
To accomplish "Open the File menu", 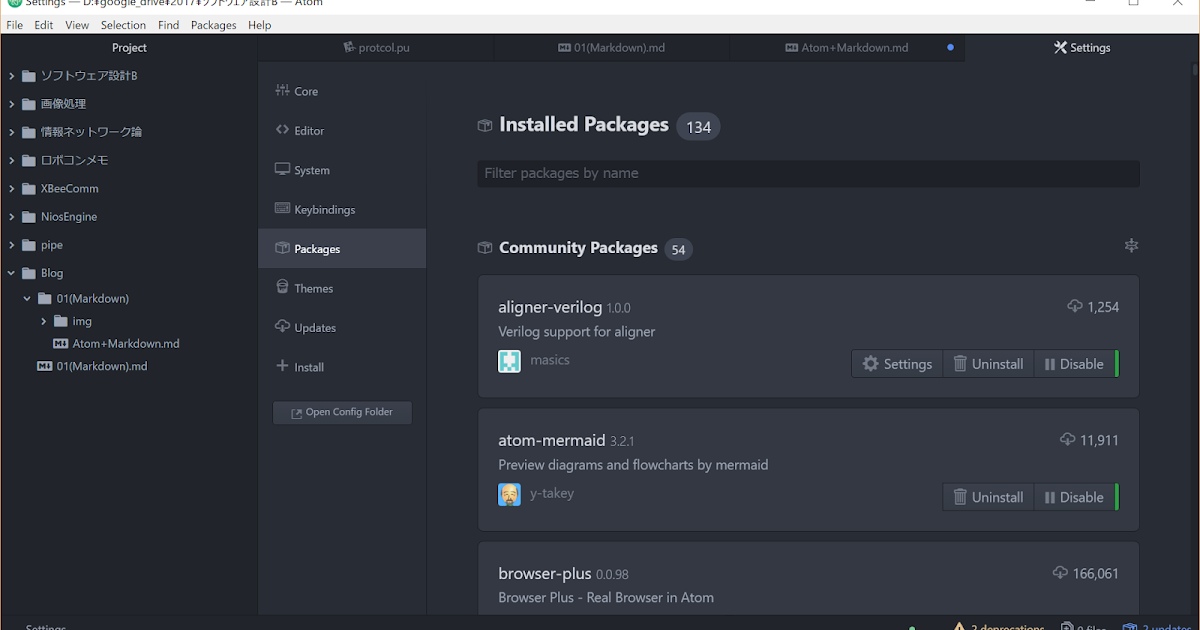I will pyautogui.click(x=14, y=25).
